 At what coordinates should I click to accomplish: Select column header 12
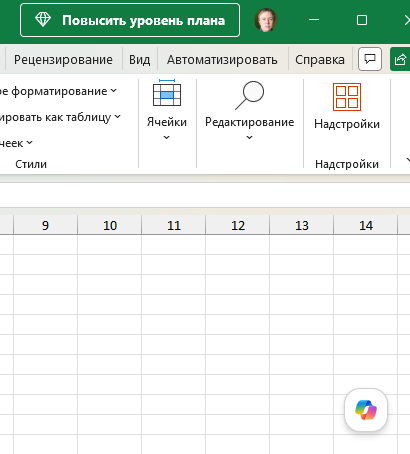click(x=238, y=225)
